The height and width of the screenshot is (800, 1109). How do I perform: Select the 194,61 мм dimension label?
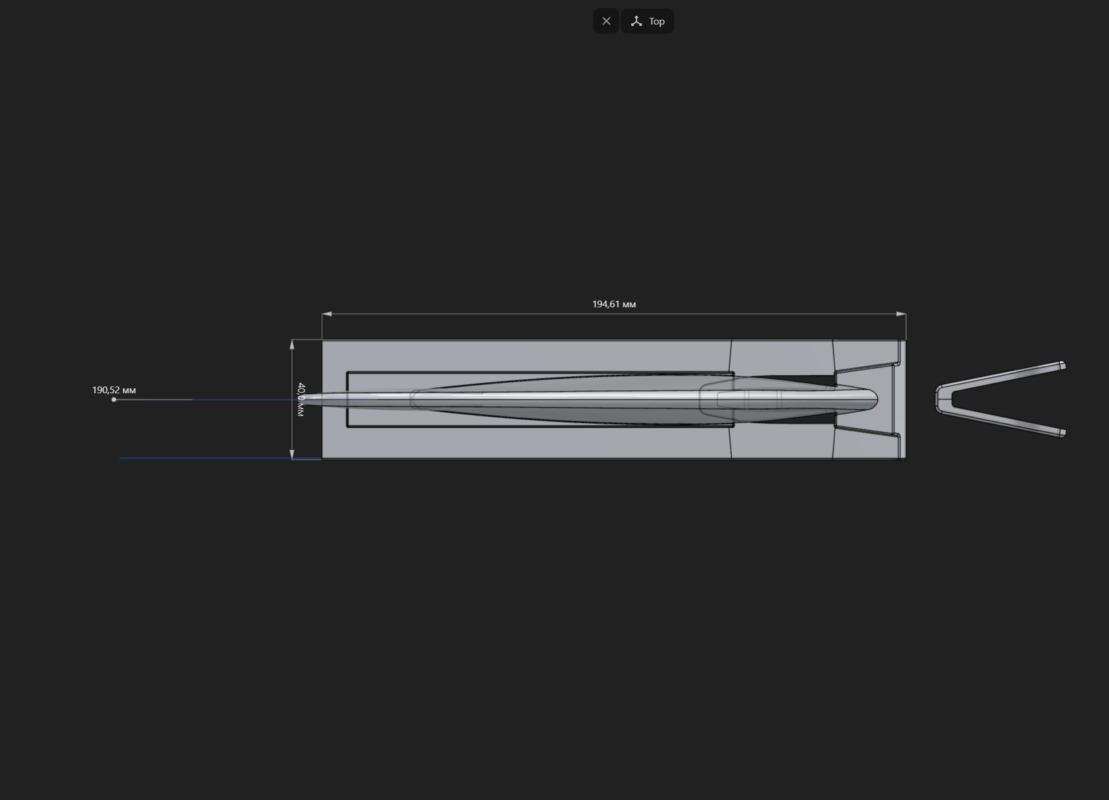click(614, 304)
